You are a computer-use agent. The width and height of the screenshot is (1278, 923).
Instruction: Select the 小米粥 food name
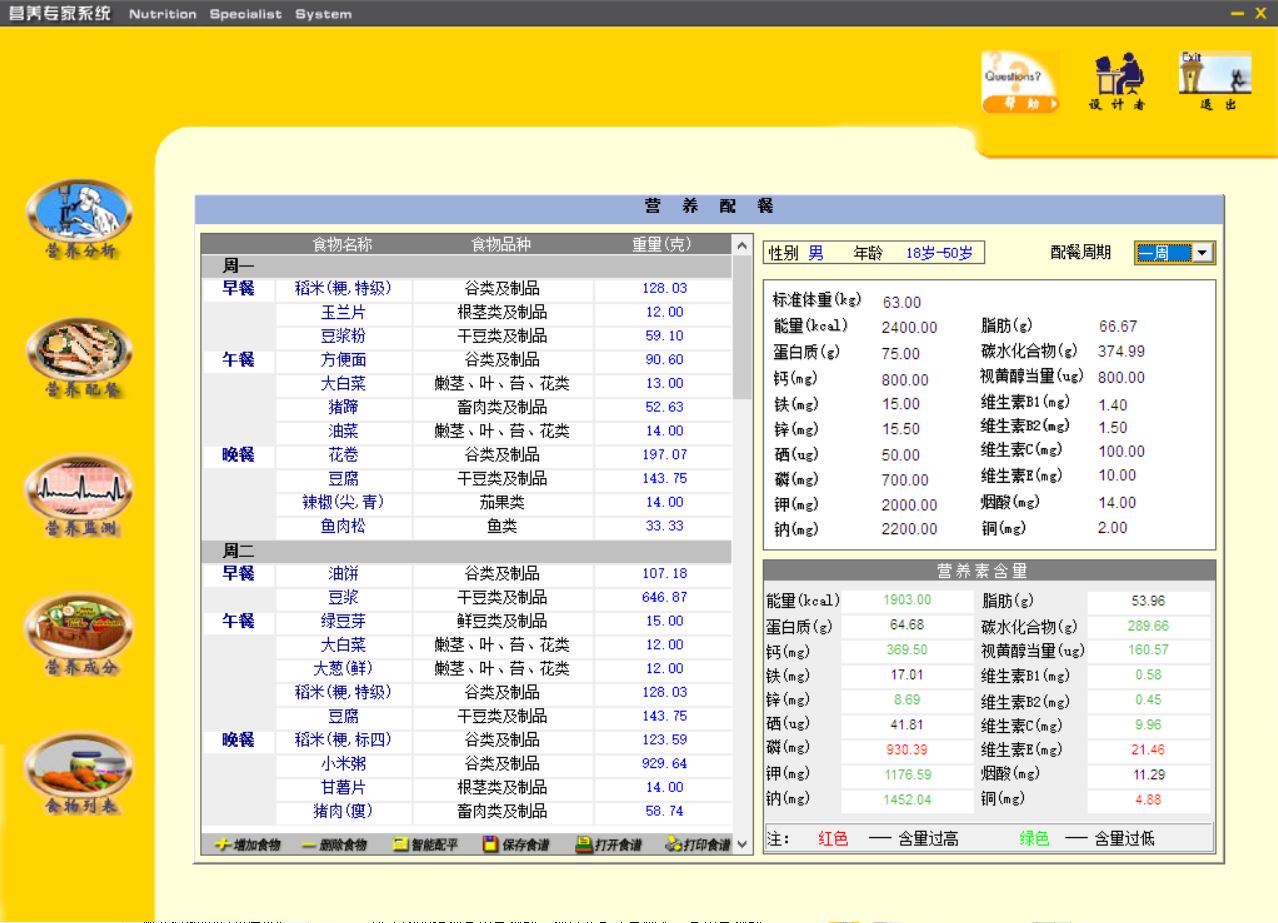click(342, 764)
